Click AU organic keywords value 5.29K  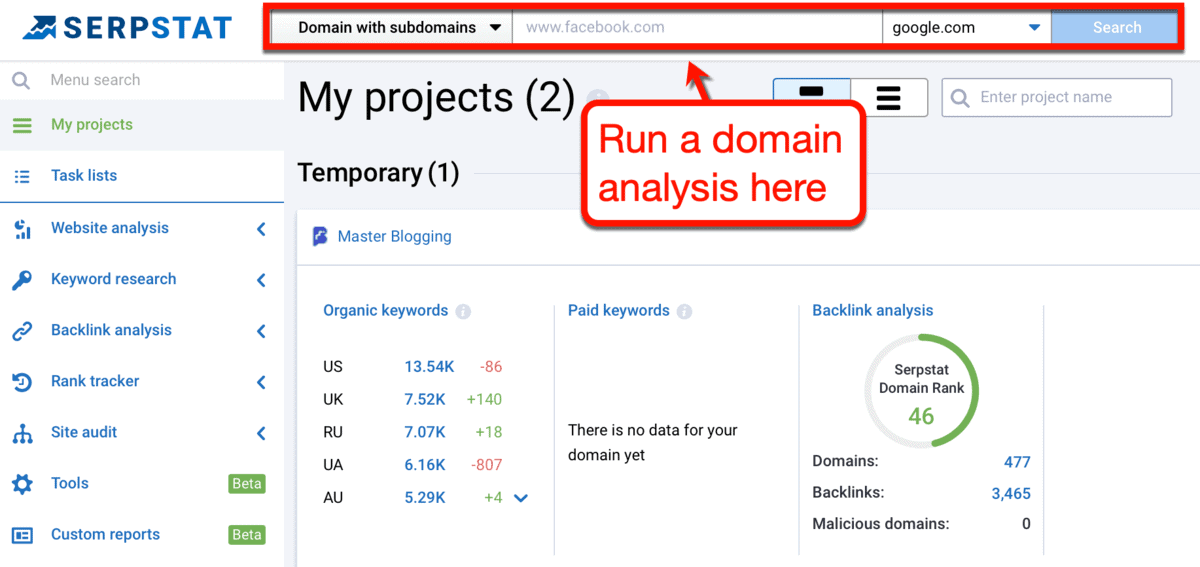(x=425, y=497)
